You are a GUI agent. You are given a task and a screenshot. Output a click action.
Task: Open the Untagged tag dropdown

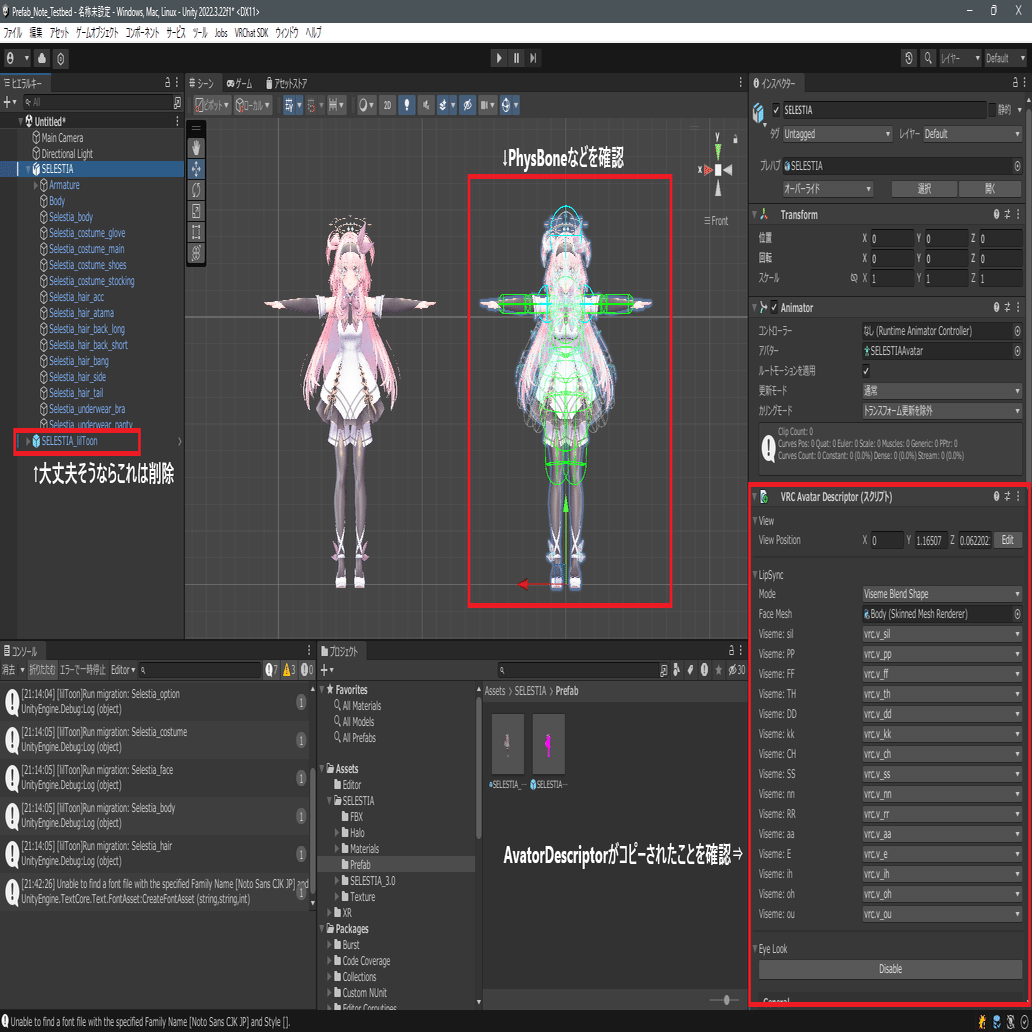tap(837, 134)
